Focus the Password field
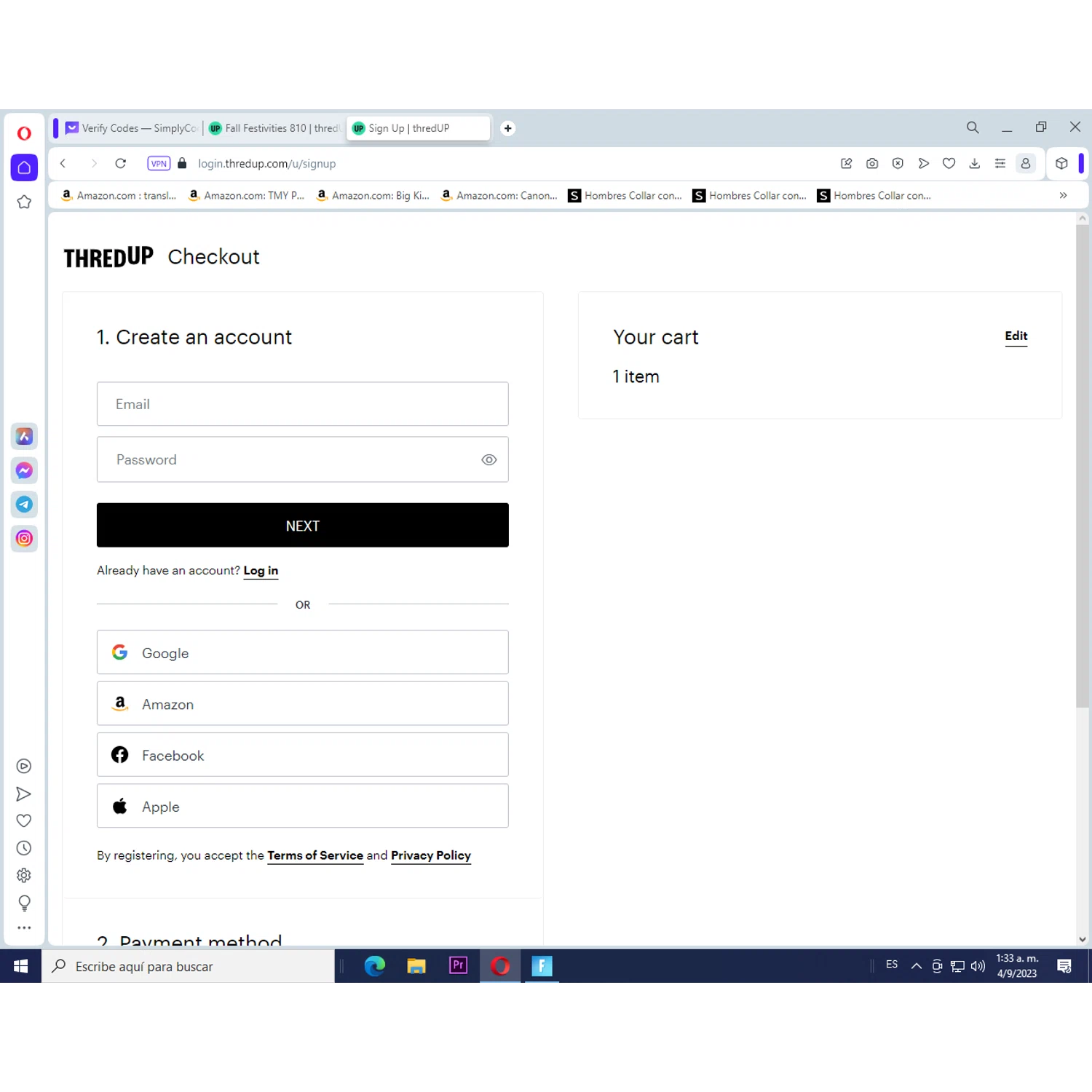Viewport: 1092px width, 1092px height. point(303,459)
